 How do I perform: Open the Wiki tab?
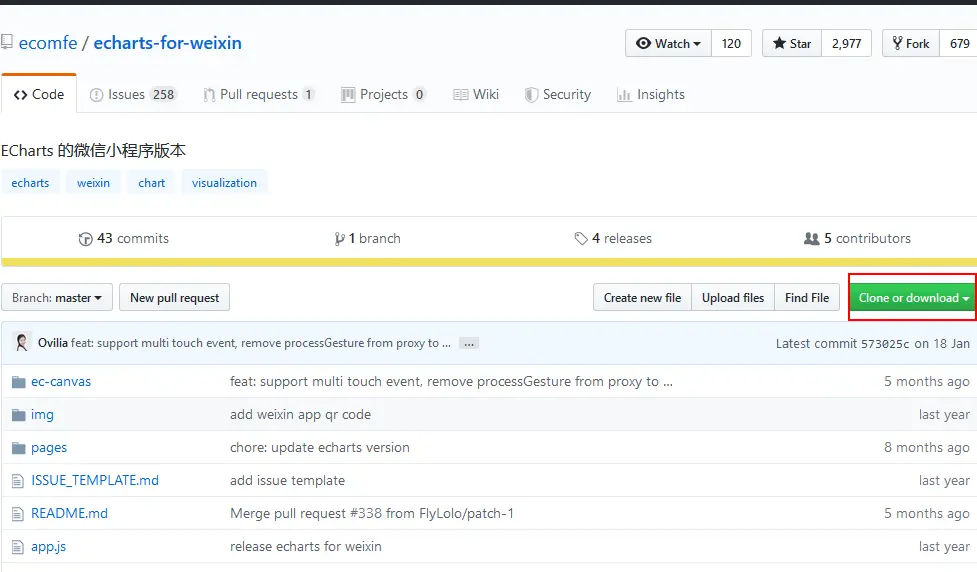pyautogui.click(x=476, y=94)
